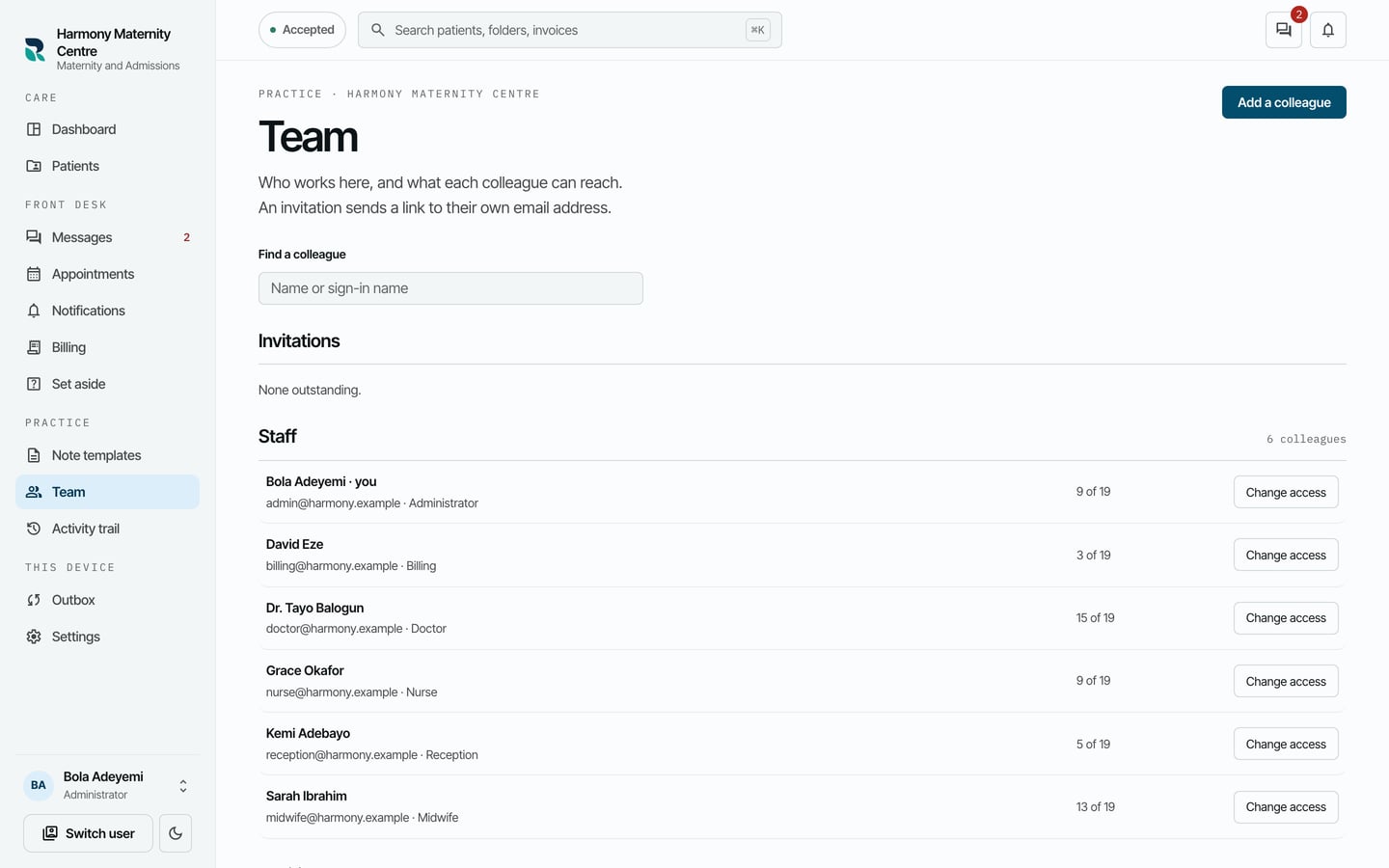This screenshot has height=868, width=1389.
Task: Select Team in the sidebar
Action: 108,492
